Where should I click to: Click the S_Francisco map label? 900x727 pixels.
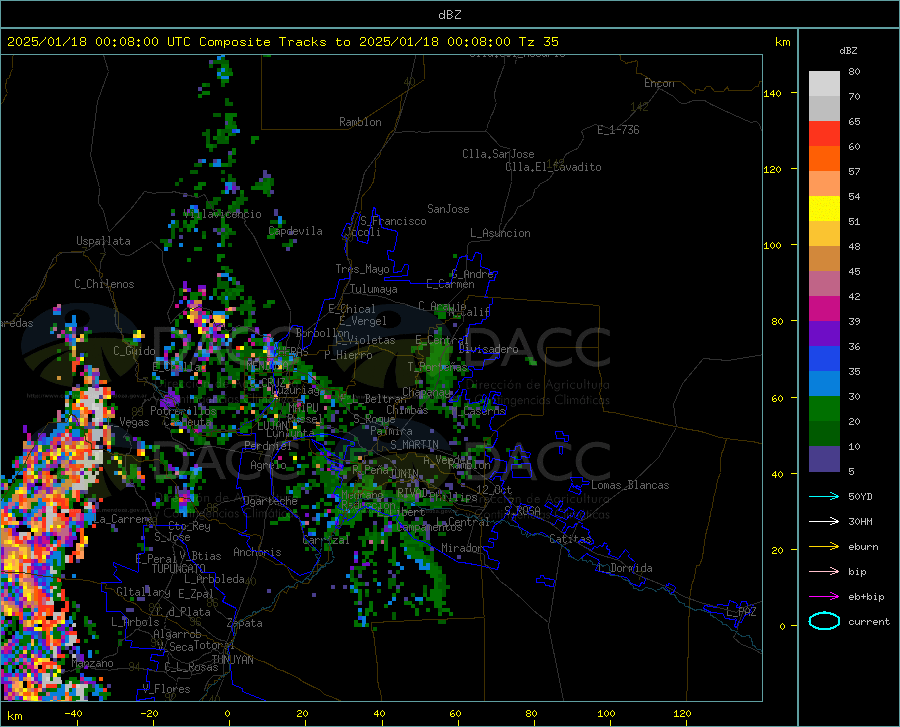393,221
